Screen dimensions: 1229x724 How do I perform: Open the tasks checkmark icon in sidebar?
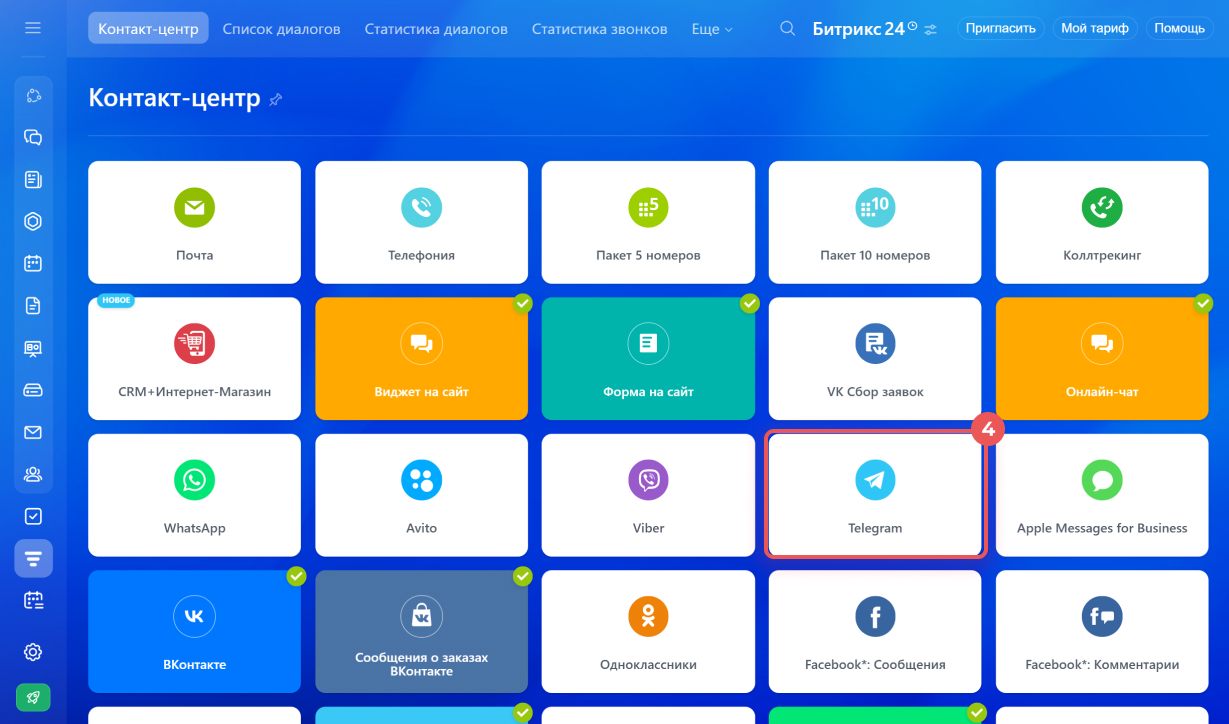tap(33, 516)
